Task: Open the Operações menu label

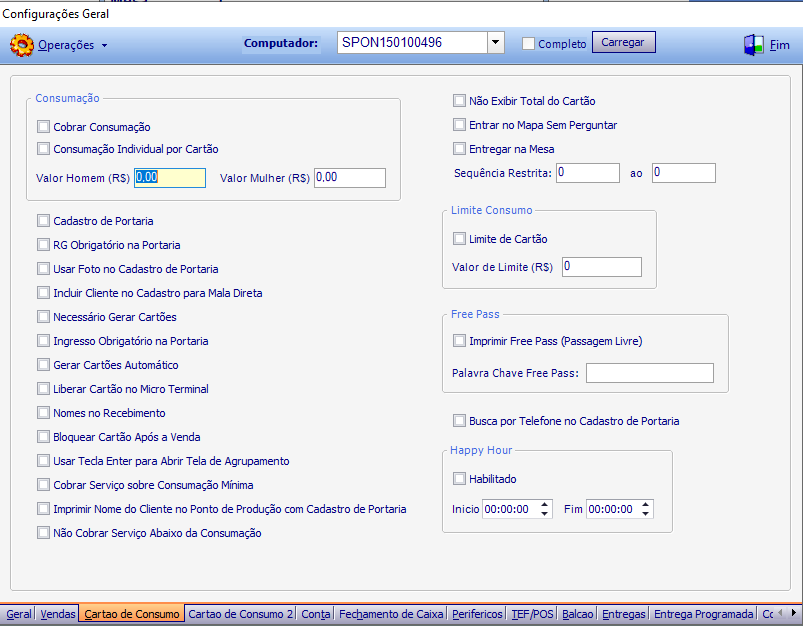Action: click(66, 45)
